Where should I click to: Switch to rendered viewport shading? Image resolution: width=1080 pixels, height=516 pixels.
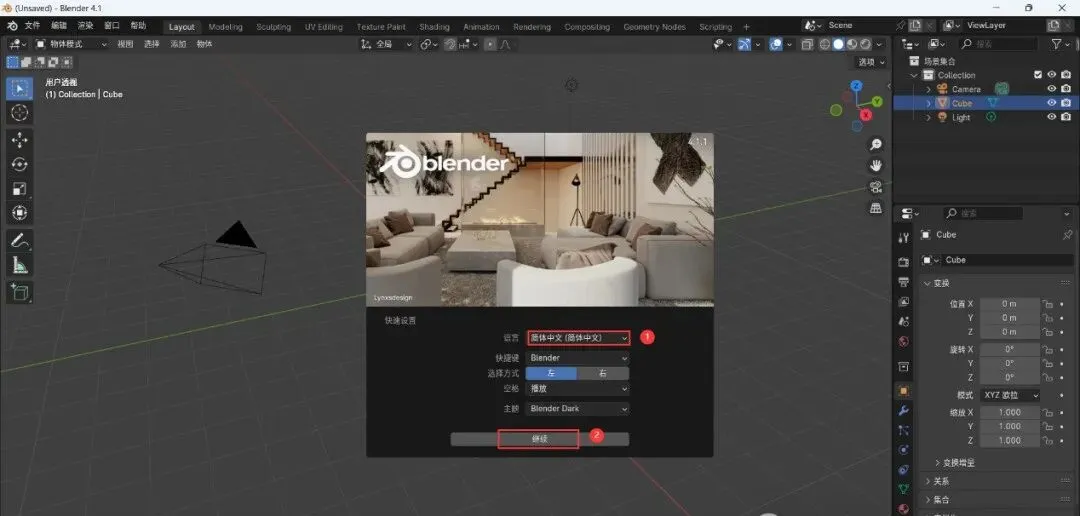tap(865, 44)
